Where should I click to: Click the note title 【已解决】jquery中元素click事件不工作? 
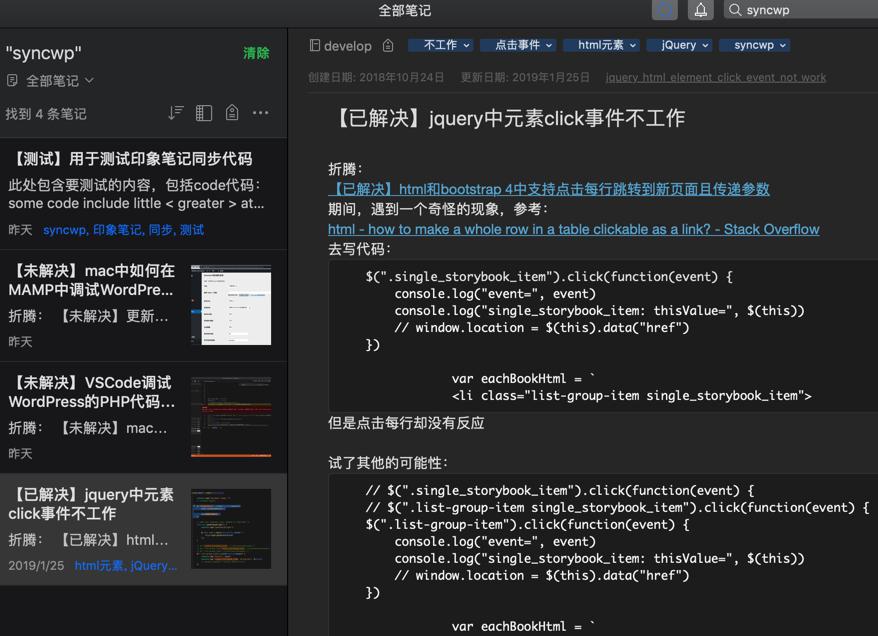click(x=508, y=118)
